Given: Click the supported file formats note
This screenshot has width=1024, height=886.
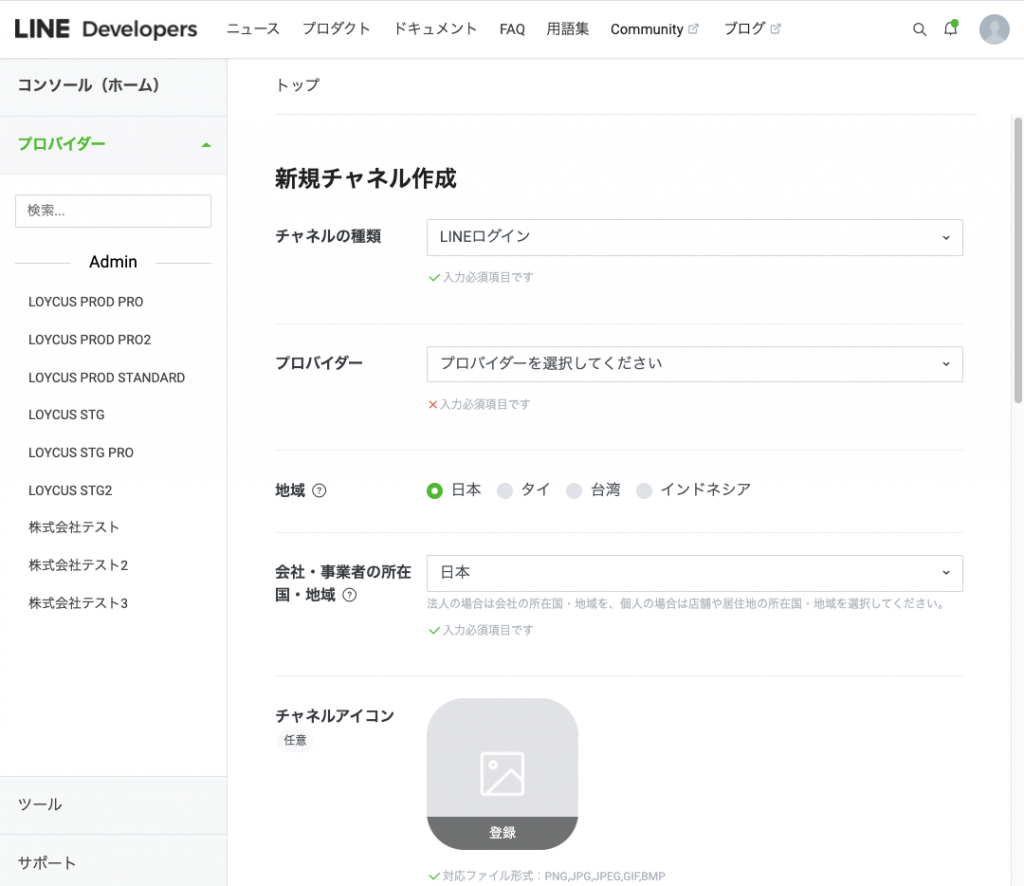Looking at the screenshot, I should pyautogui.click(x=547, y=876).
